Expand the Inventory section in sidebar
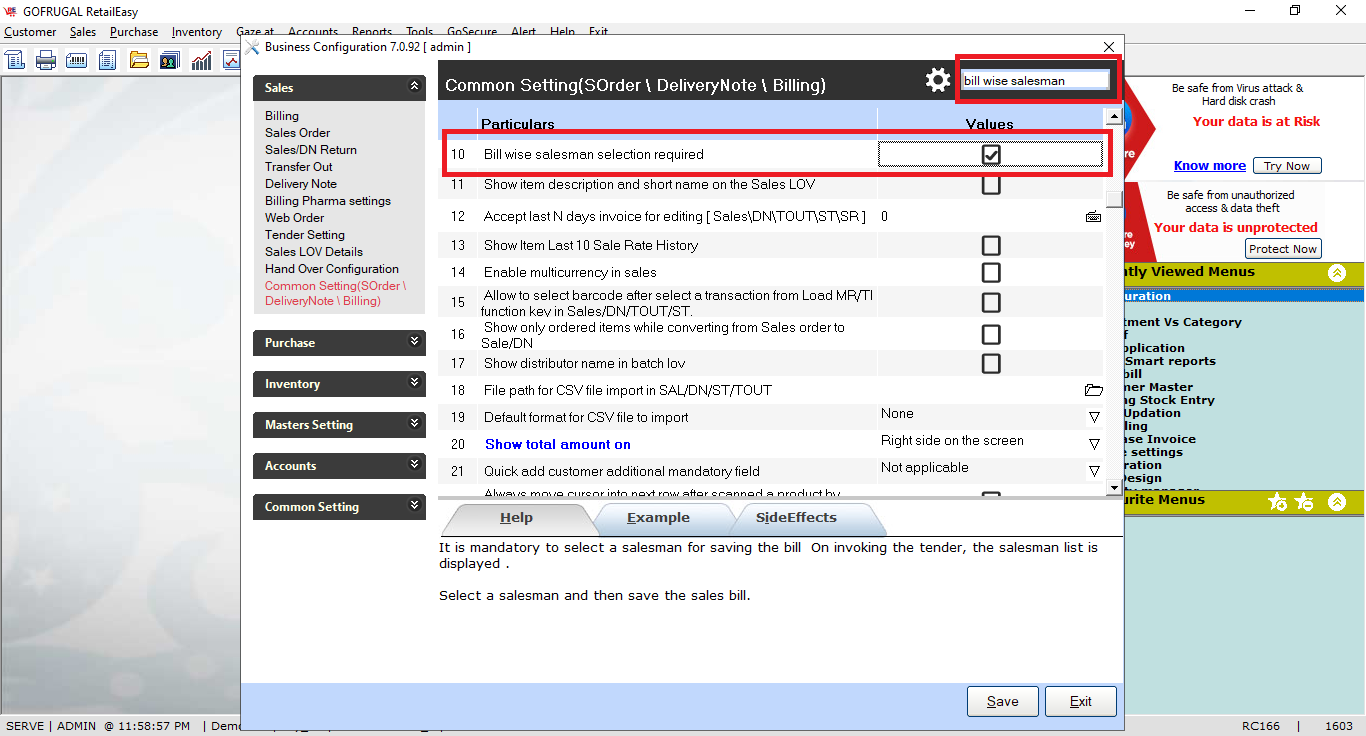The height and width of the screenshot is (736, 1366). click(x=415, y=383)
